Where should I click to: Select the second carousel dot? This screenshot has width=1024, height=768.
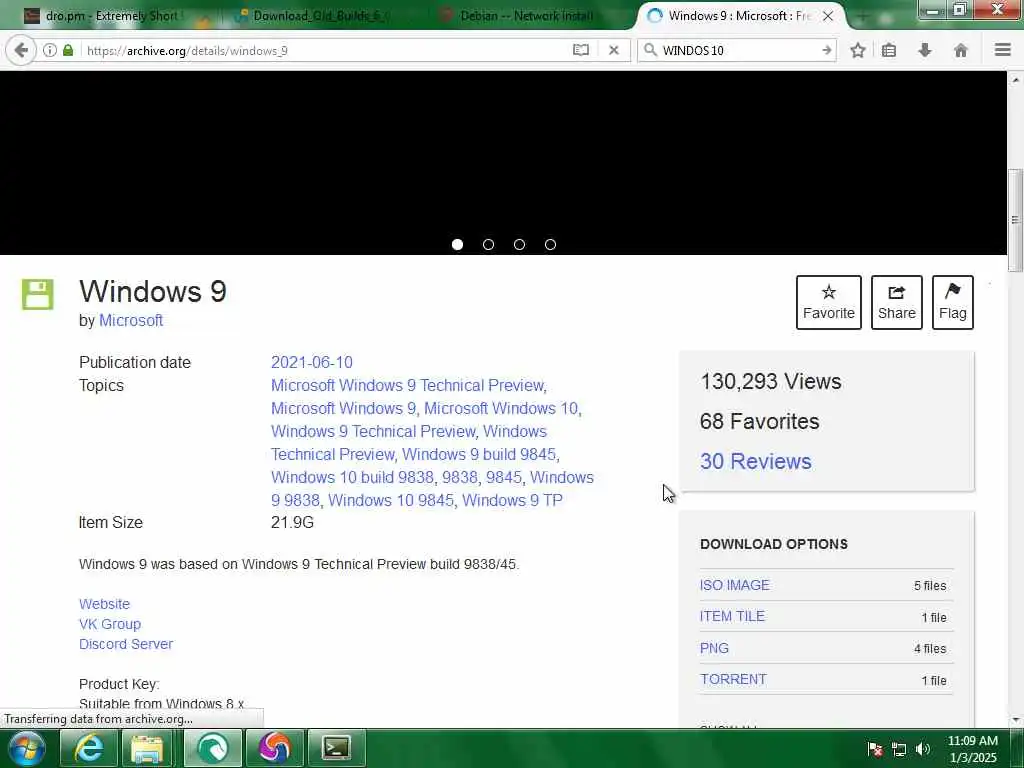pyautogui.click(x=488, y=244)
